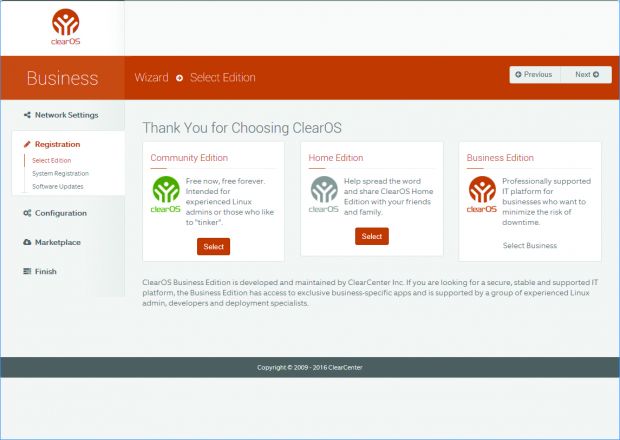This screenshot has width=620, height=440.
Task: Open the Network Settings sidebar section
Action: click(66, 115)
